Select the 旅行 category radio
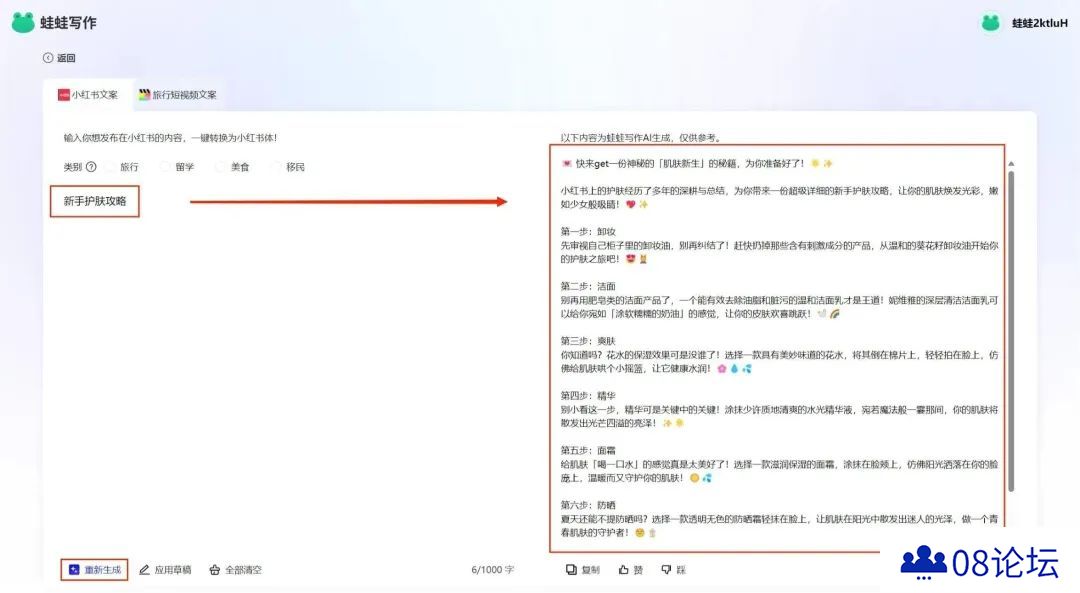Viewport: 1080px width, 593px height. [x=110, y=167]
